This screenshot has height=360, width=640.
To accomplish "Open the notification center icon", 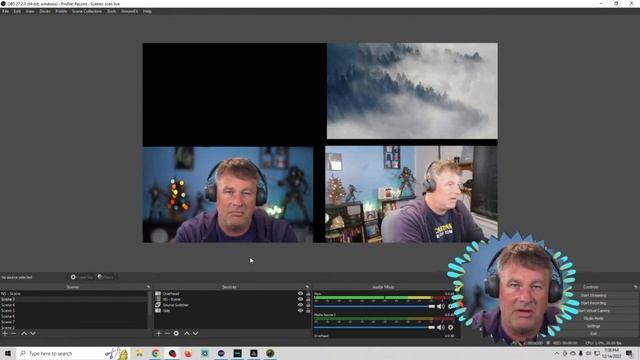I will 629,353.
